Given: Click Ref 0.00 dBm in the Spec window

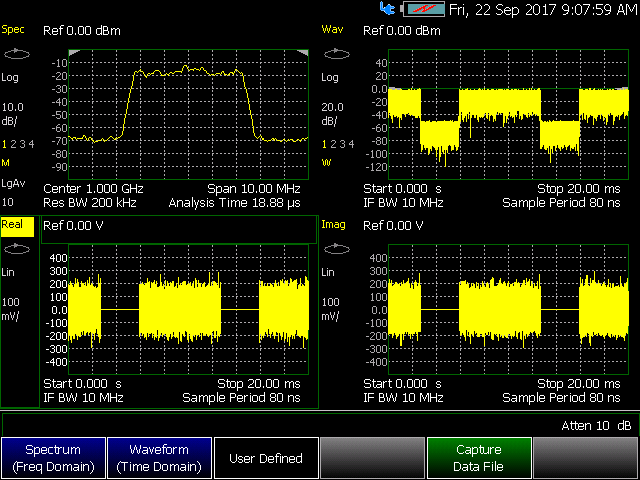Looking at the screenshot, I should (82, 31).
